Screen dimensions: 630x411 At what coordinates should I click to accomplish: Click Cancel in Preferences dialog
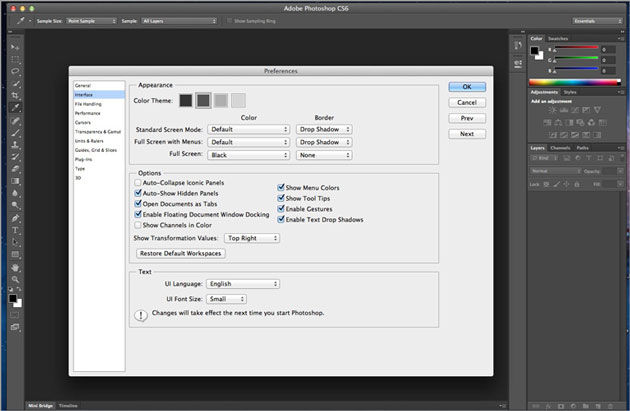click(467, 103)
